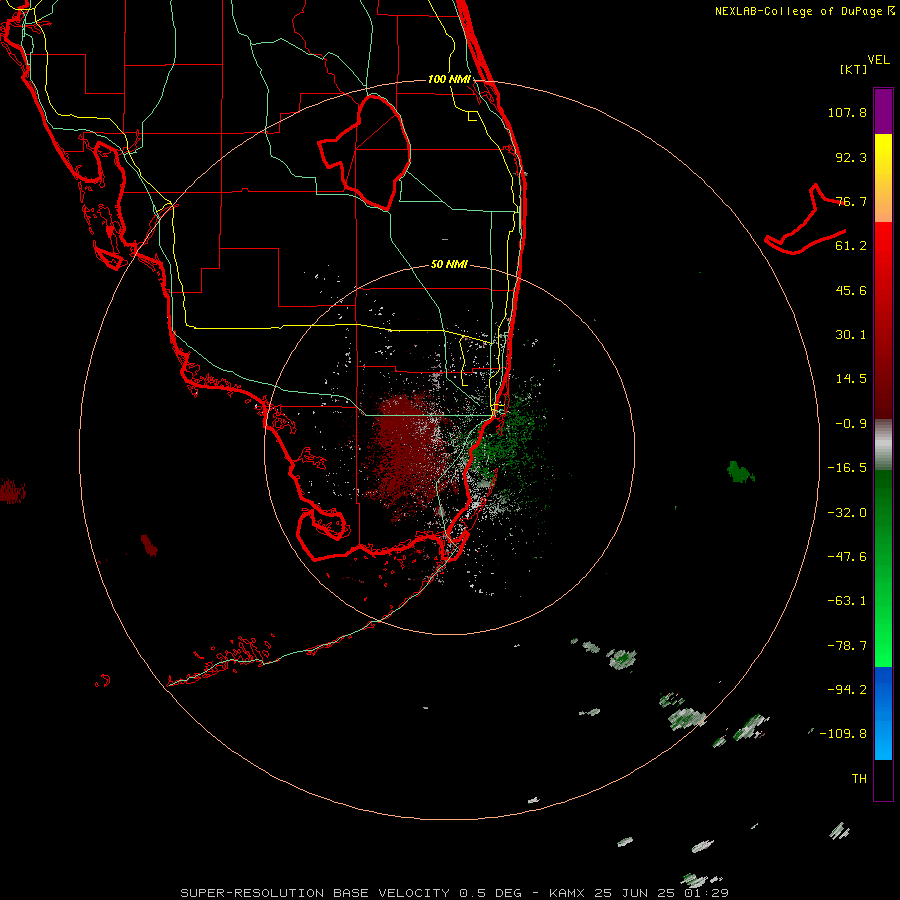Screen dimensions: 900x900
Task: Click the 14.5 velocity scale value
Action: (851, 379)
